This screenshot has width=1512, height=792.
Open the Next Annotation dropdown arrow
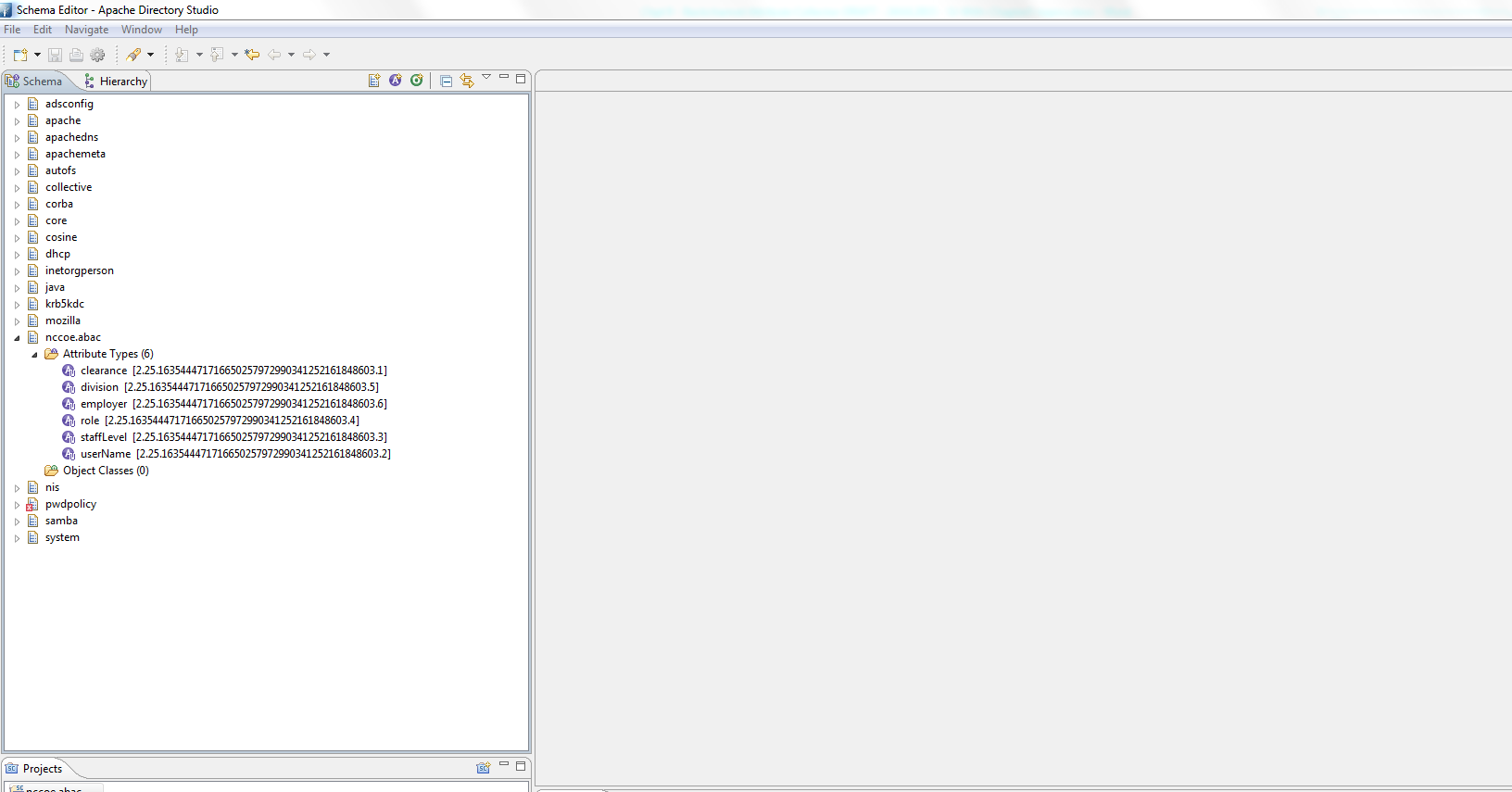coord(199,55)
